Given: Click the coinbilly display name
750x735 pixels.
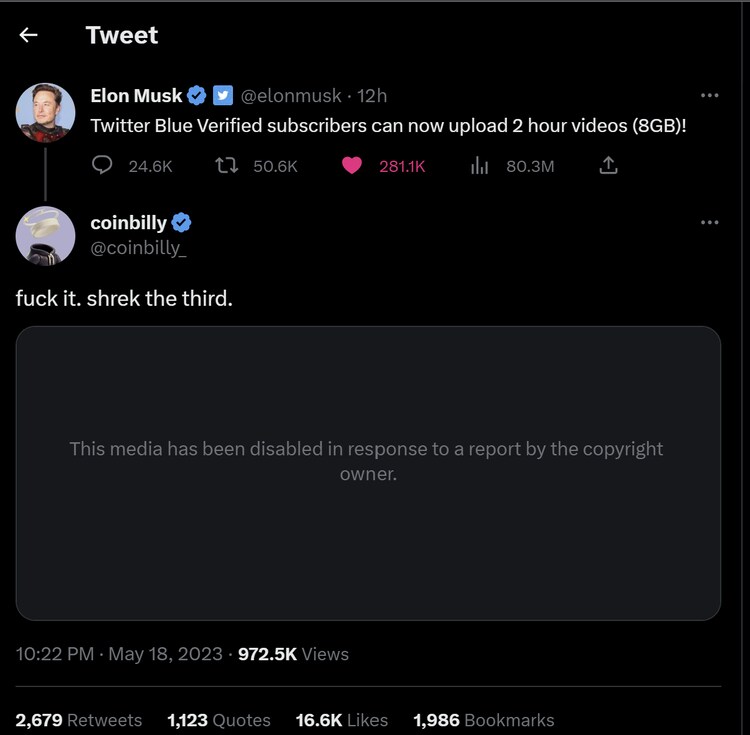Looking at the screenshot, I should (129, 223).
